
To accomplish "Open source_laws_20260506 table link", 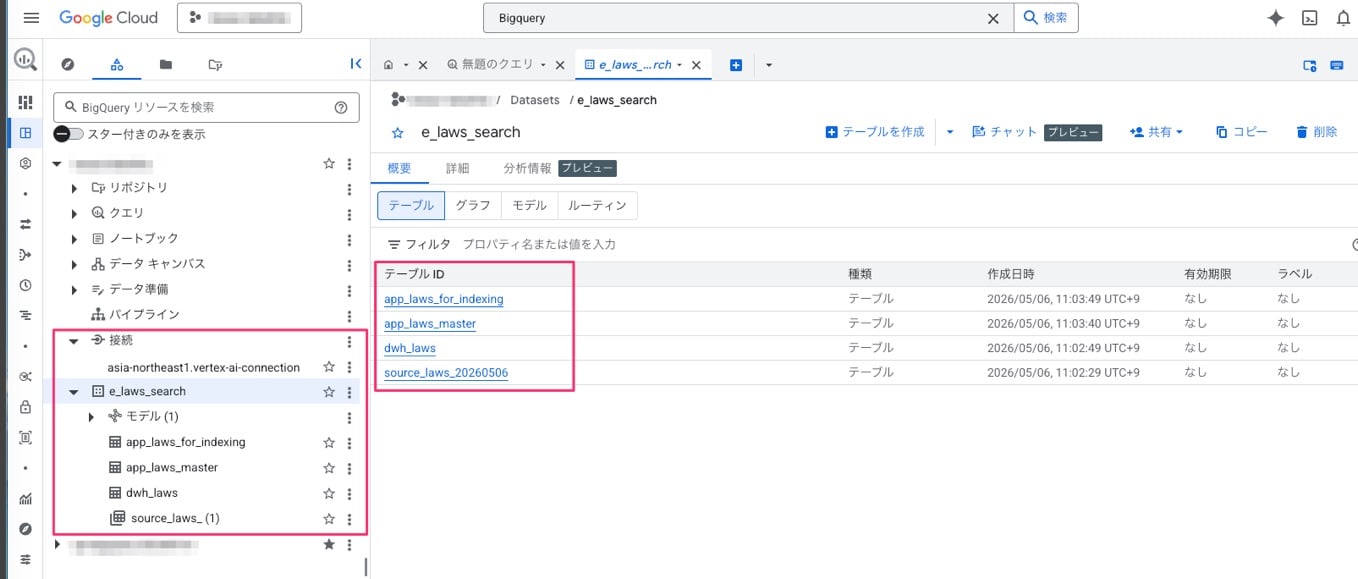I will tap(446, 373).
